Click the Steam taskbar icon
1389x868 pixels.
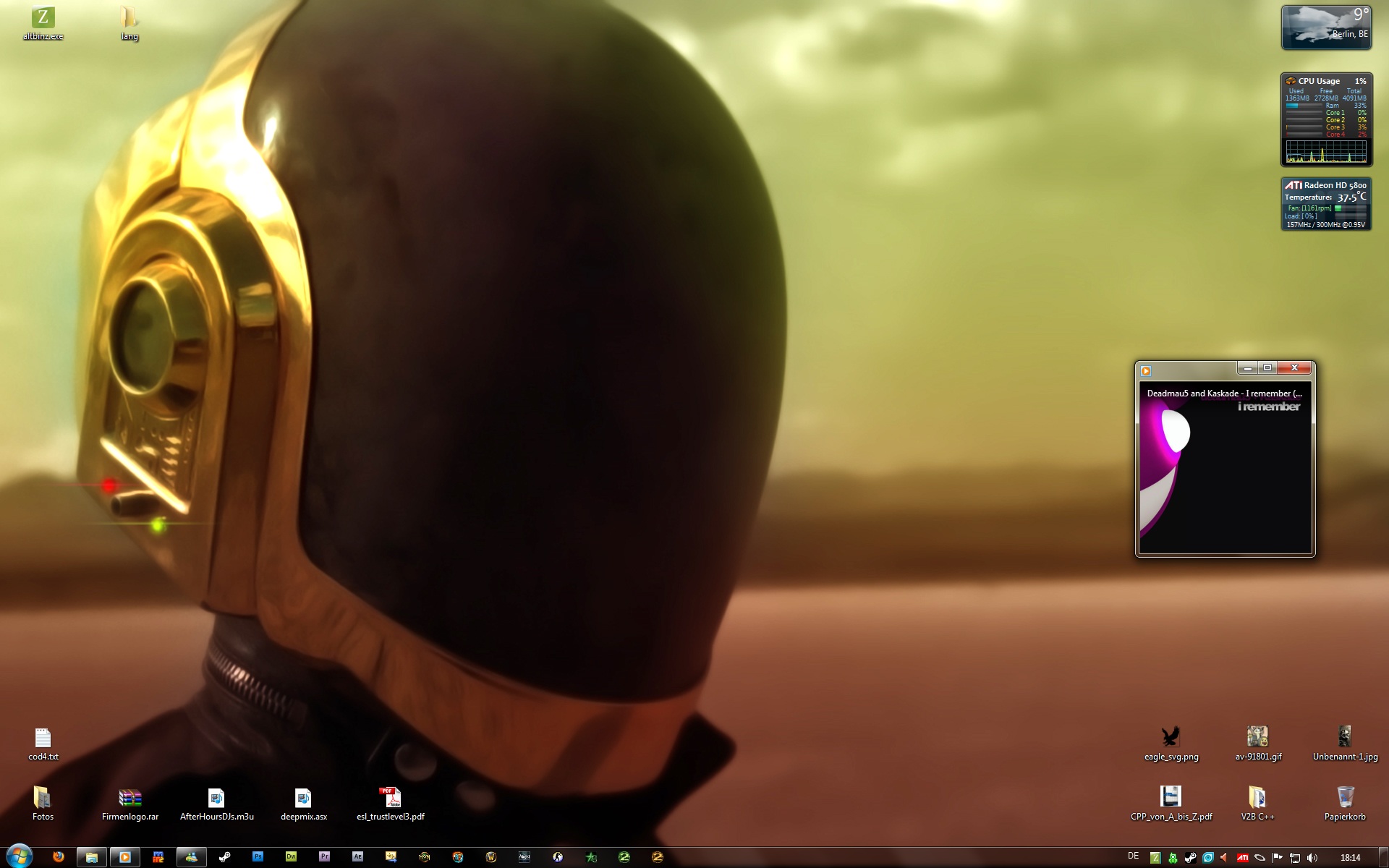(x=225, y=857)
